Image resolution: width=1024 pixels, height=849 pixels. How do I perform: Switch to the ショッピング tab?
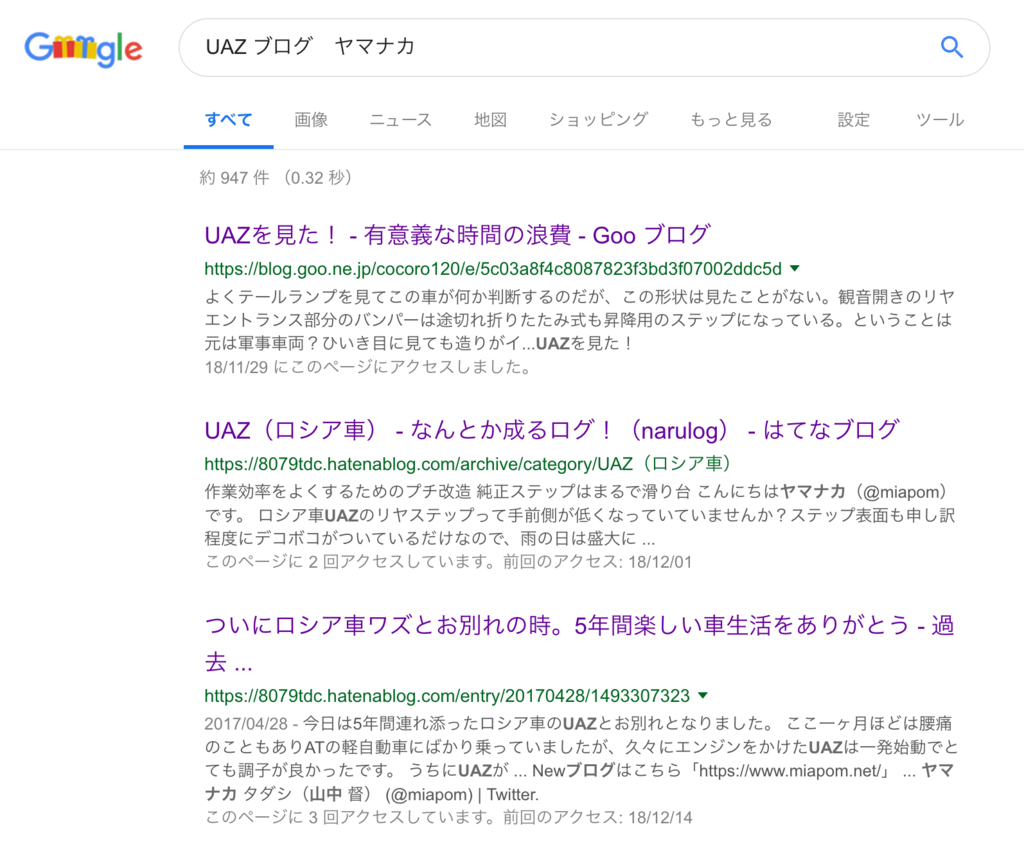point(598,120)
